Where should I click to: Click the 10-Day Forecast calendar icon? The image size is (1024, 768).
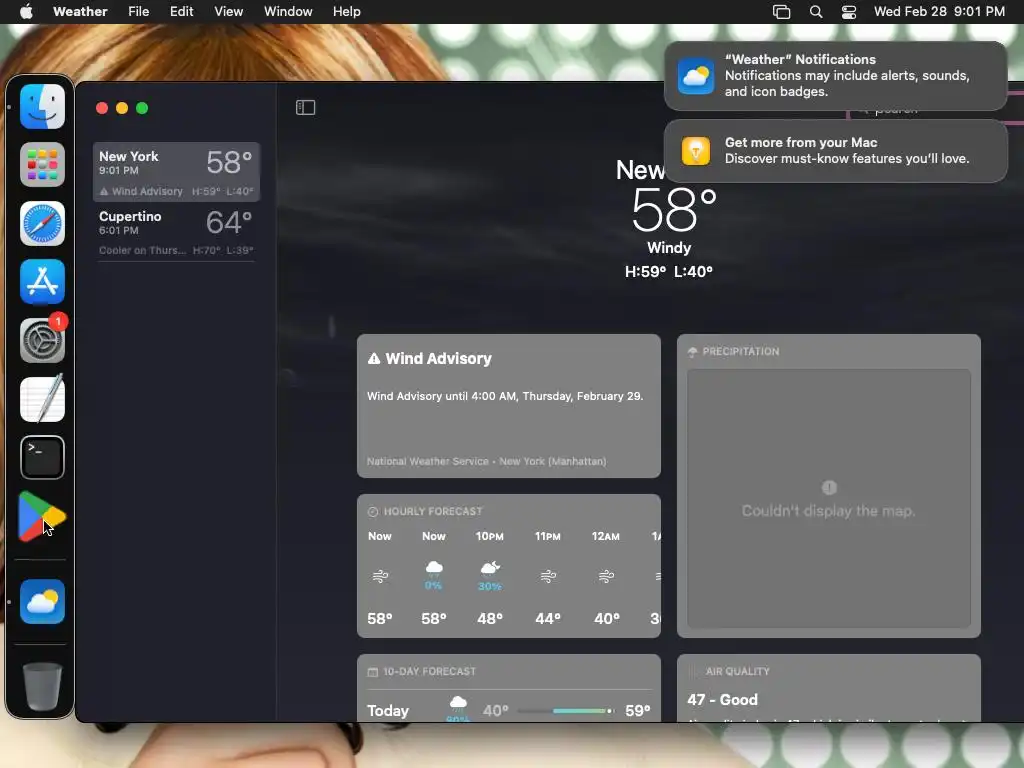tap(373, 672)
